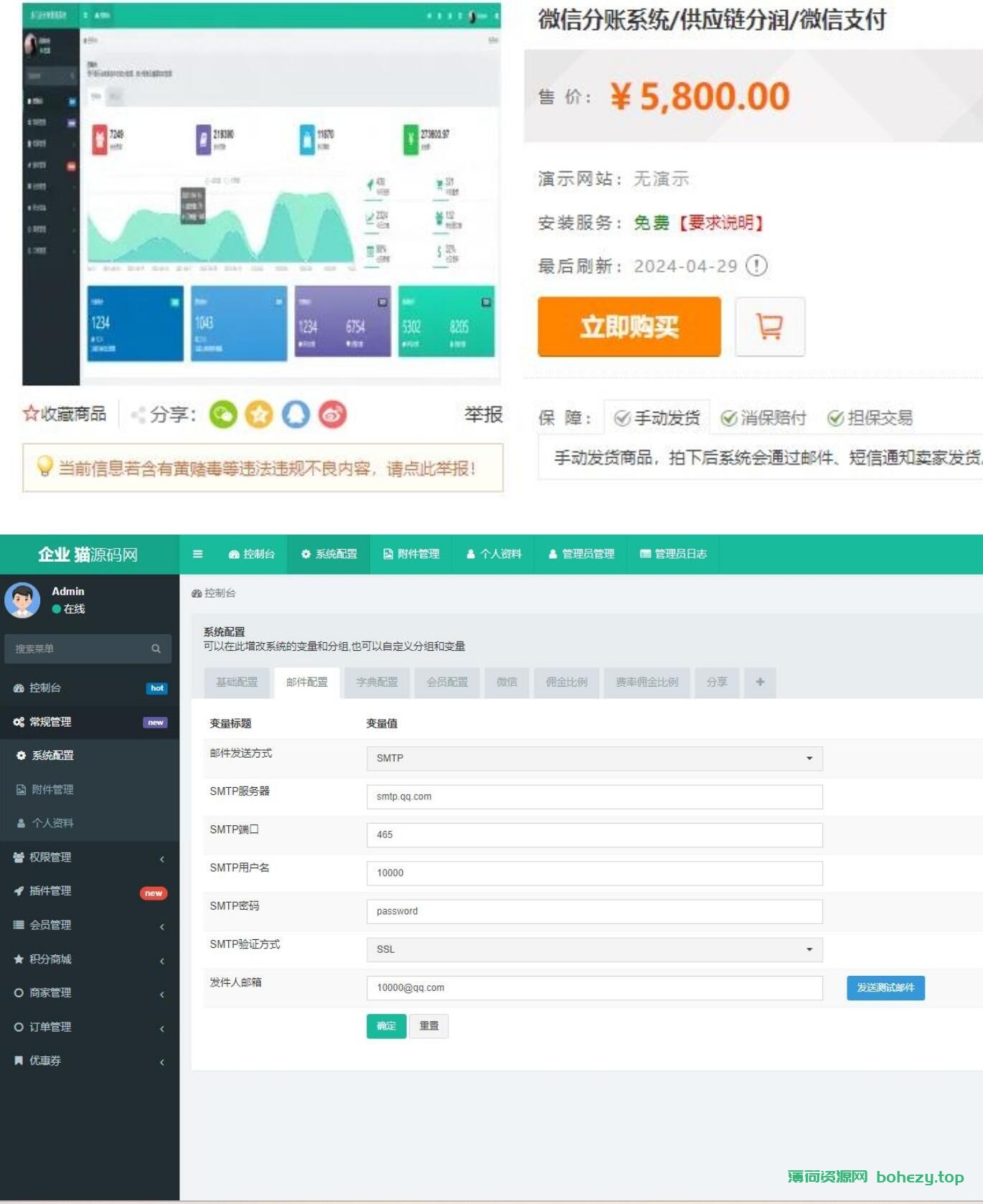Viewport: 983px width, 1204px height.
Task: Click the cogs icon beside 常规管理
Action: [19, 722]
